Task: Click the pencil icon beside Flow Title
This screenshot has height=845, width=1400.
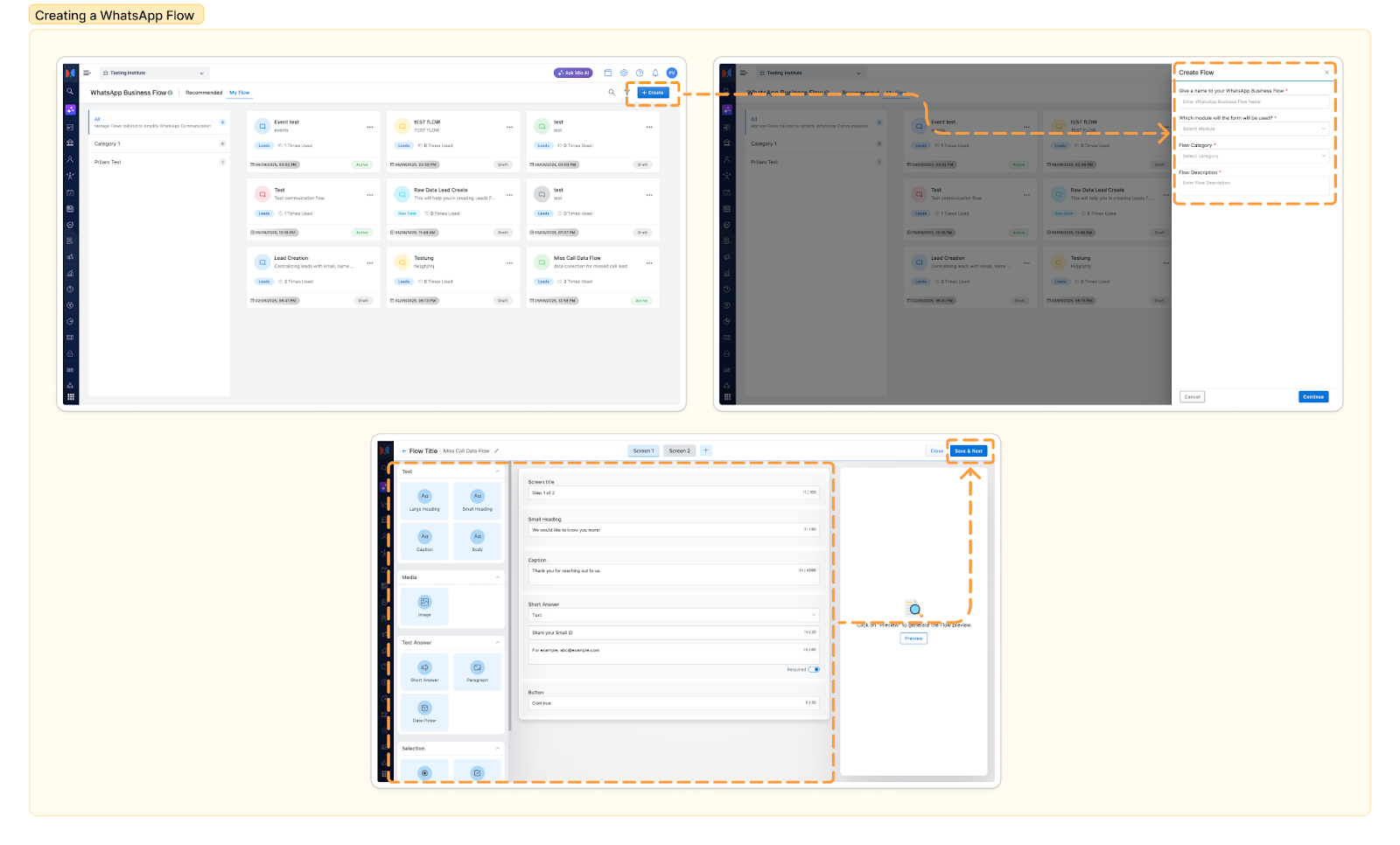Action: coord(496,451)
